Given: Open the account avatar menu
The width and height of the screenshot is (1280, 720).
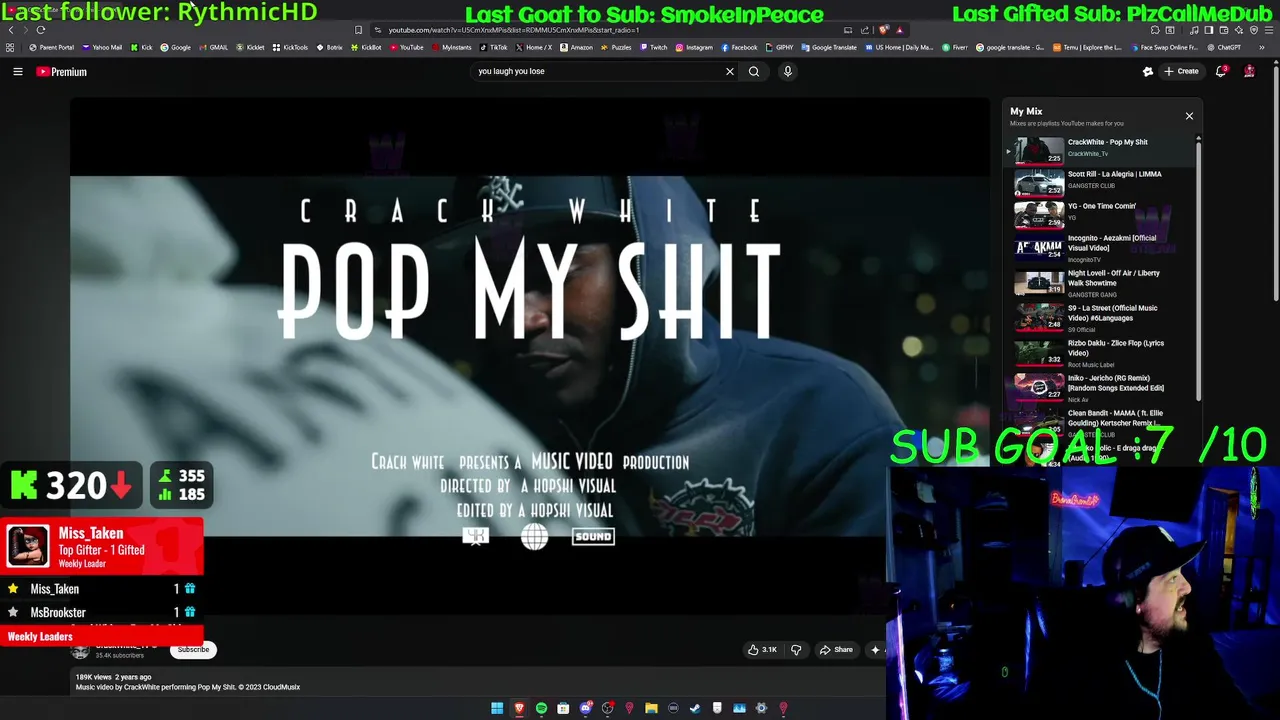Looking at the screenshot, I should point(1249,71).
